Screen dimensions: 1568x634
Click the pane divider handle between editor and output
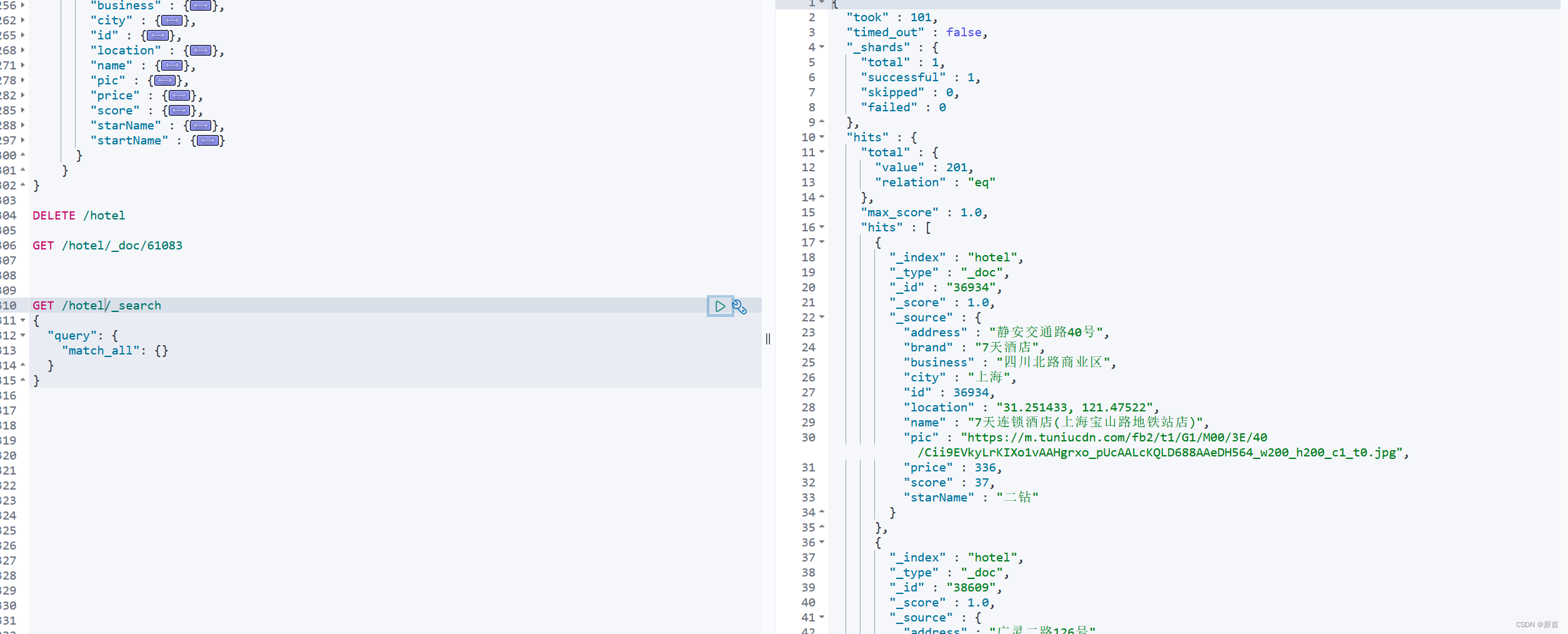click(x=768, y=339)
